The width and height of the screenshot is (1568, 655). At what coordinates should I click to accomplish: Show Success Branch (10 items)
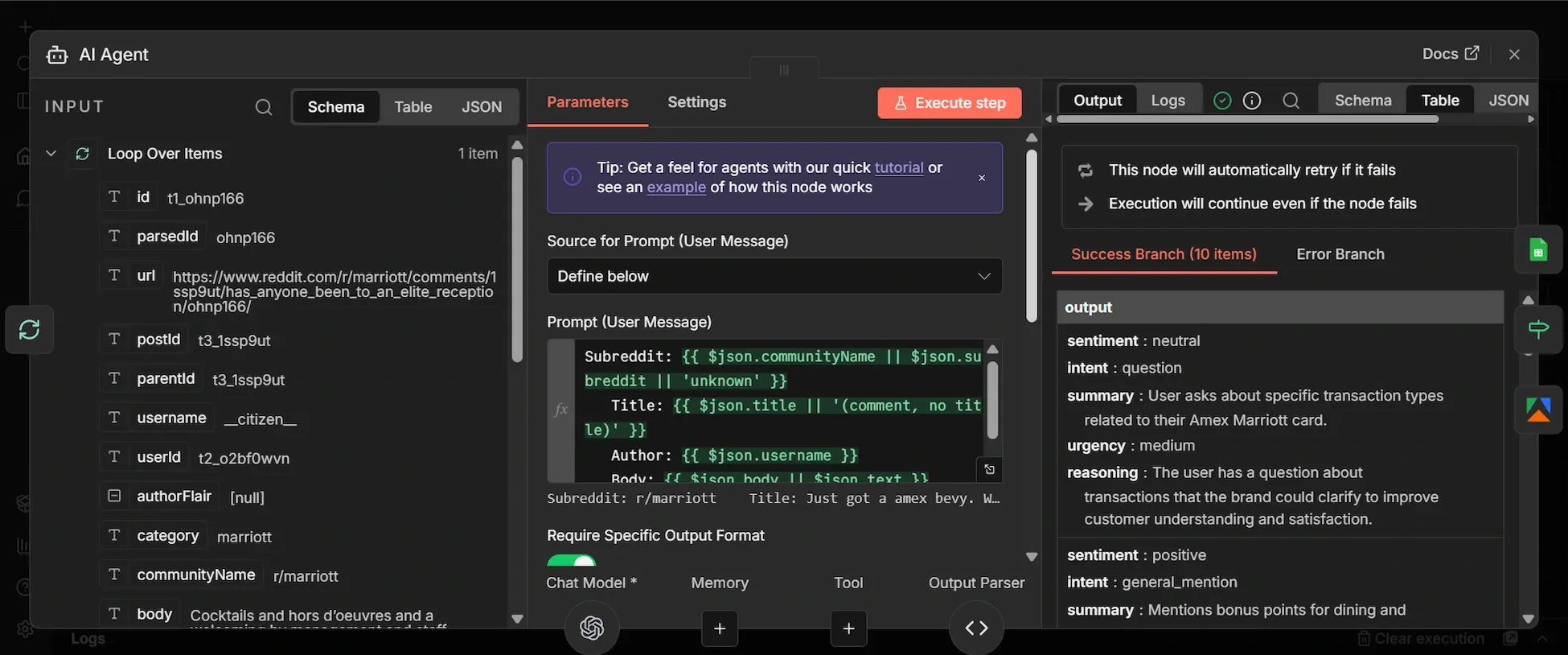point(1164,254)
